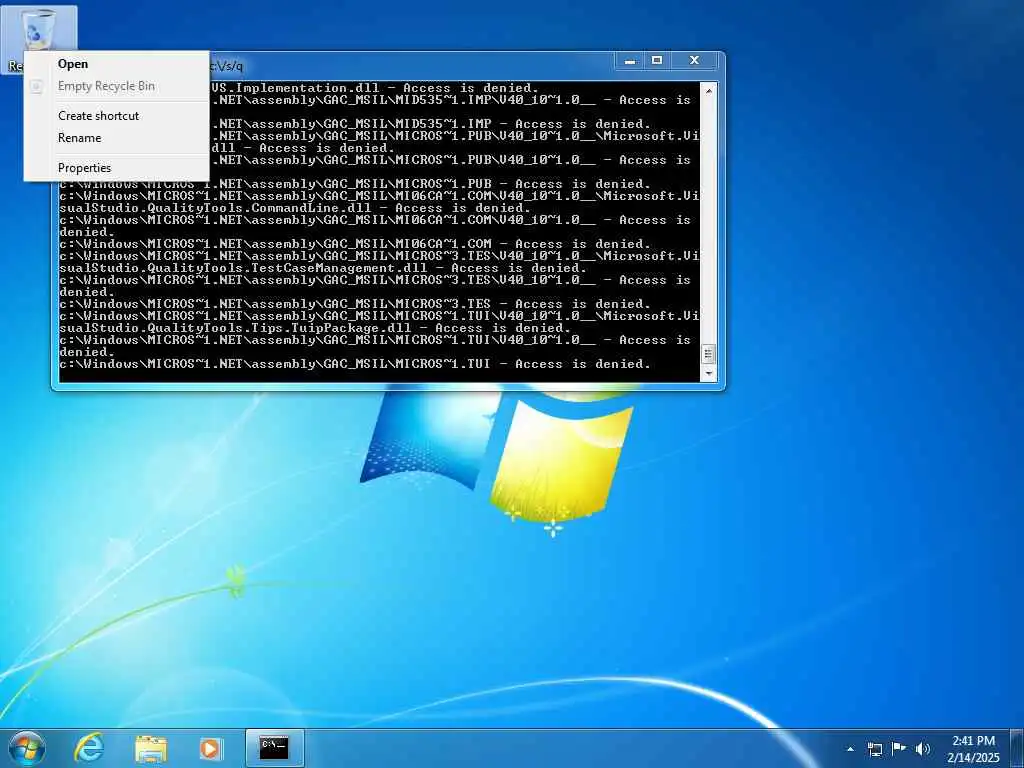Open the Windows Start menu orb
1024x768 pixels.
coord(27,748)
